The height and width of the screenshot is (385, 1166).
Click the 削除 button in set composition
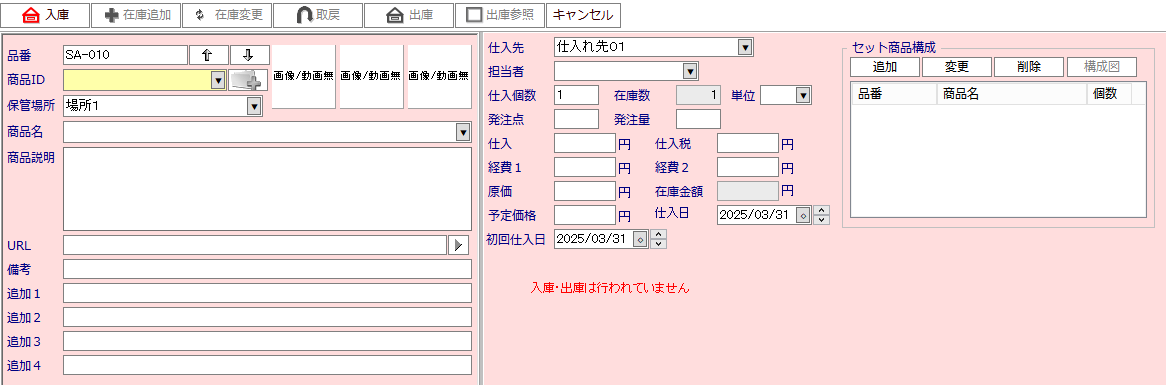pyautogui.click(x=1029, y=67)
